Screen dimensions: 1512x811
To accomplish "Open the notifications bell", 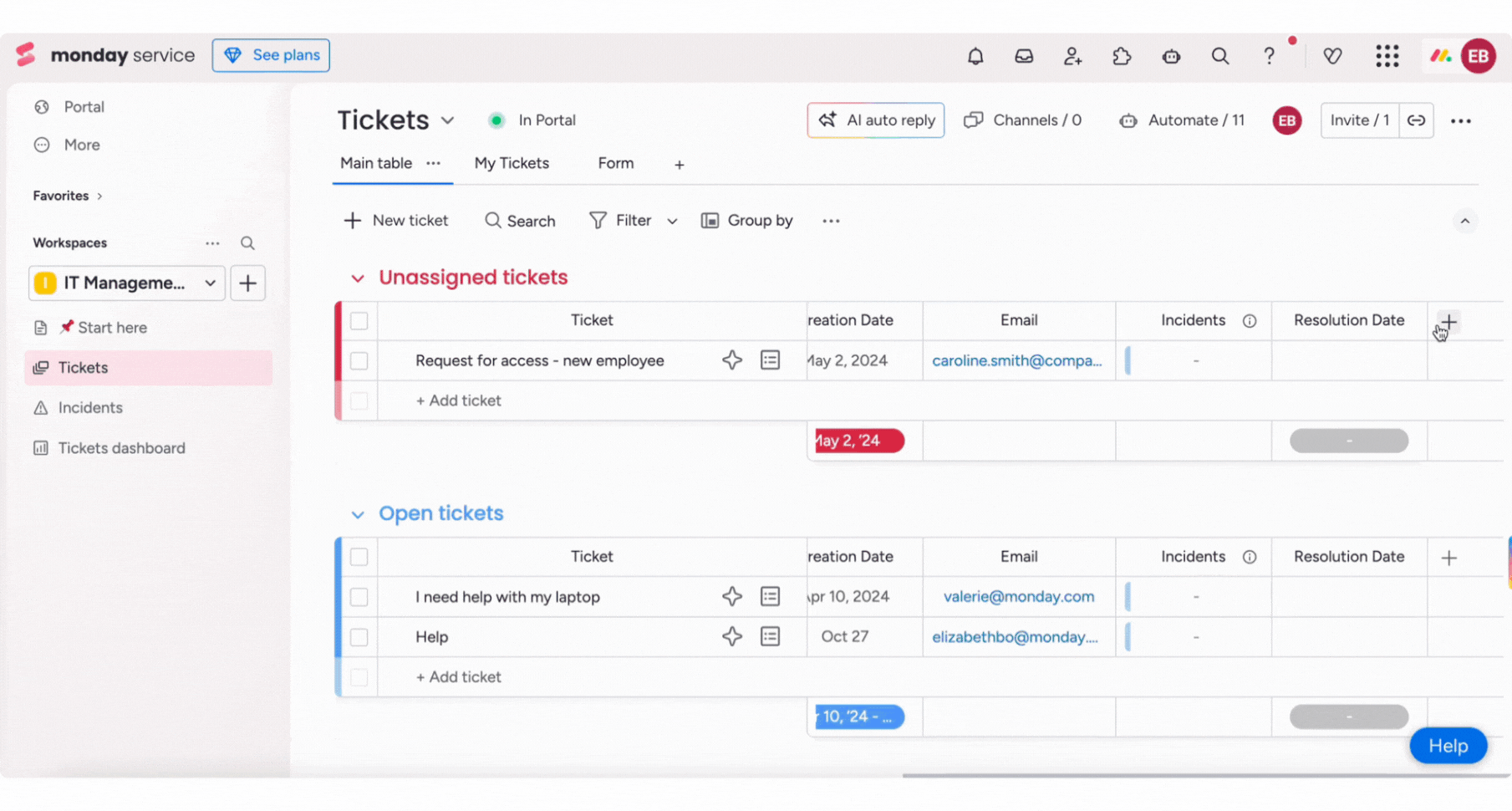I will pos(975,56).
